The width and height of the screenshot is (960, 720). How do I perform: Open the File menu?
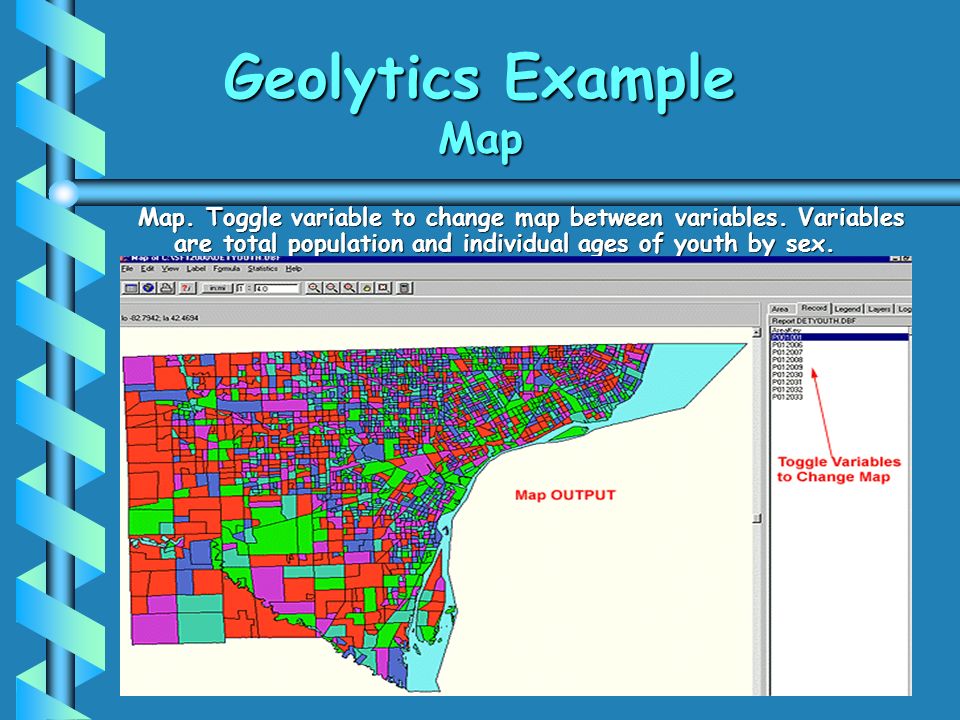pyautogui.click(x=127, y=269)
